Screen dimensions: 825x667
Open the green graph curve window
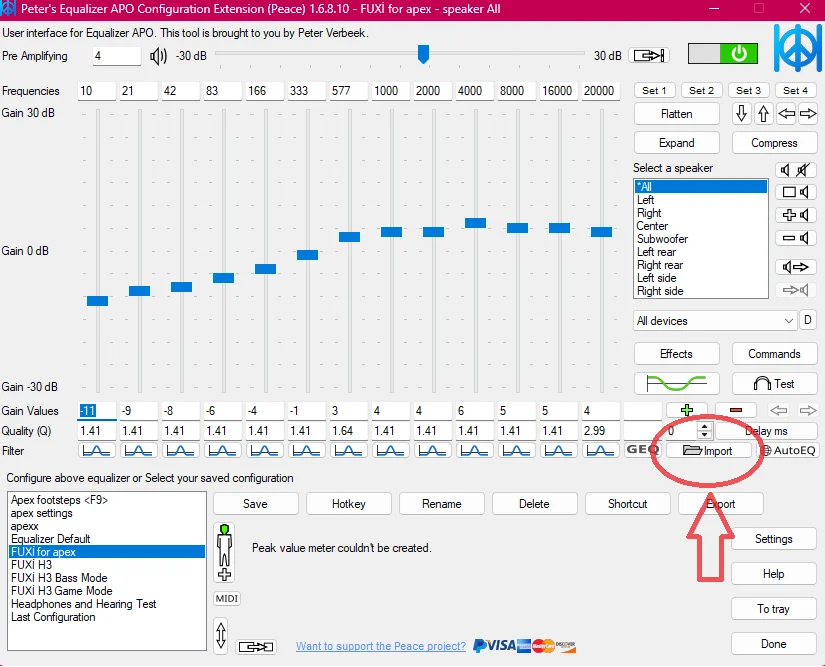[677, 383]
